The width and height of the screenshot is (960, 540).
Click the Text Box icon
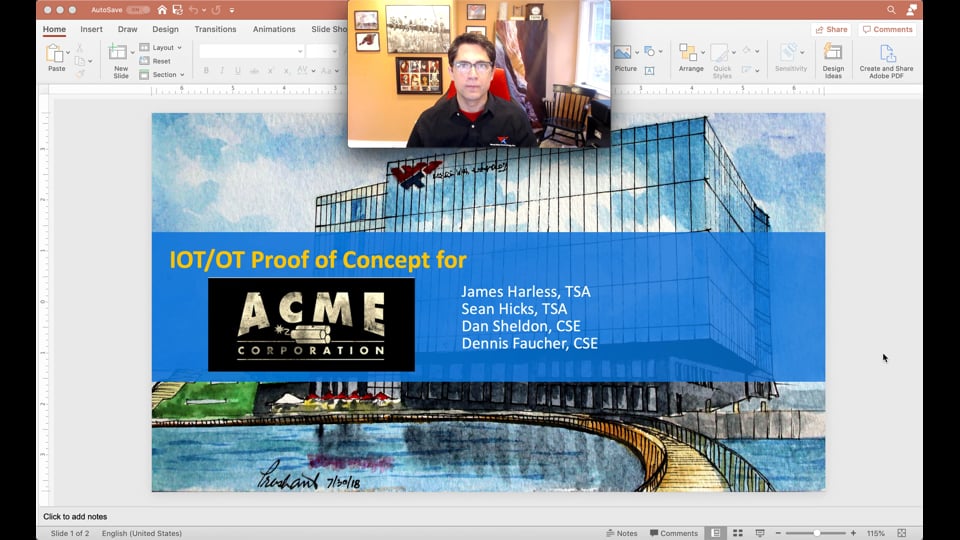[650, 71]
